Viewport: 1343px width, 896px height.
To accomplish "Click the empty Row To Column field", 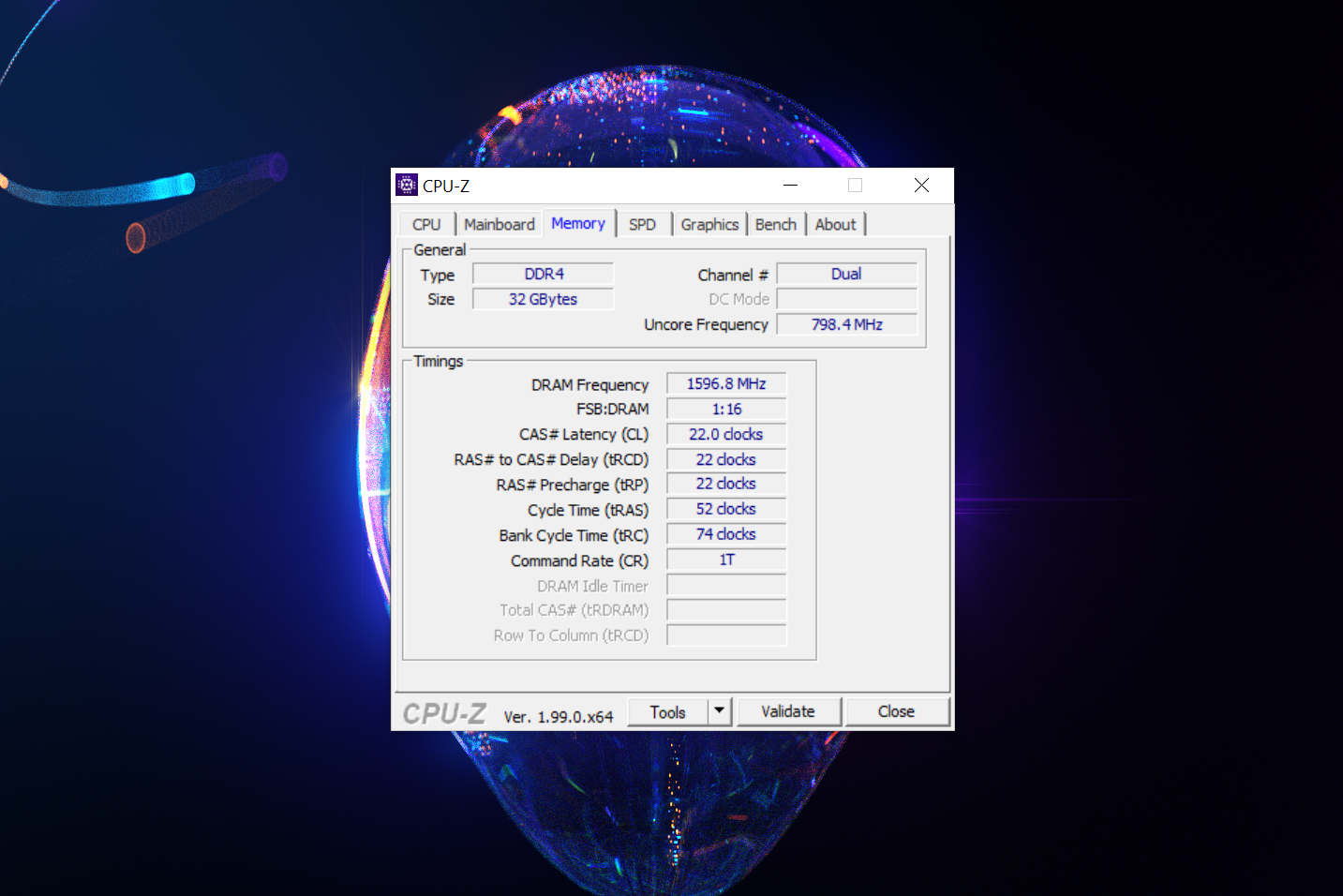I will (x=726, y=635).
